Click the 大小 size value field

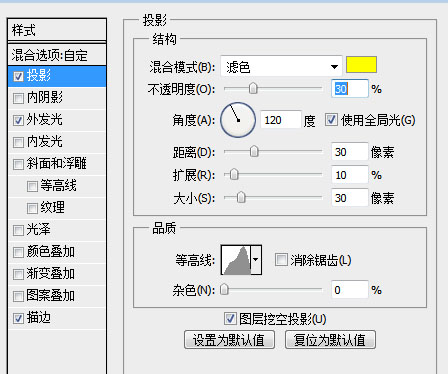click(350, 198)
